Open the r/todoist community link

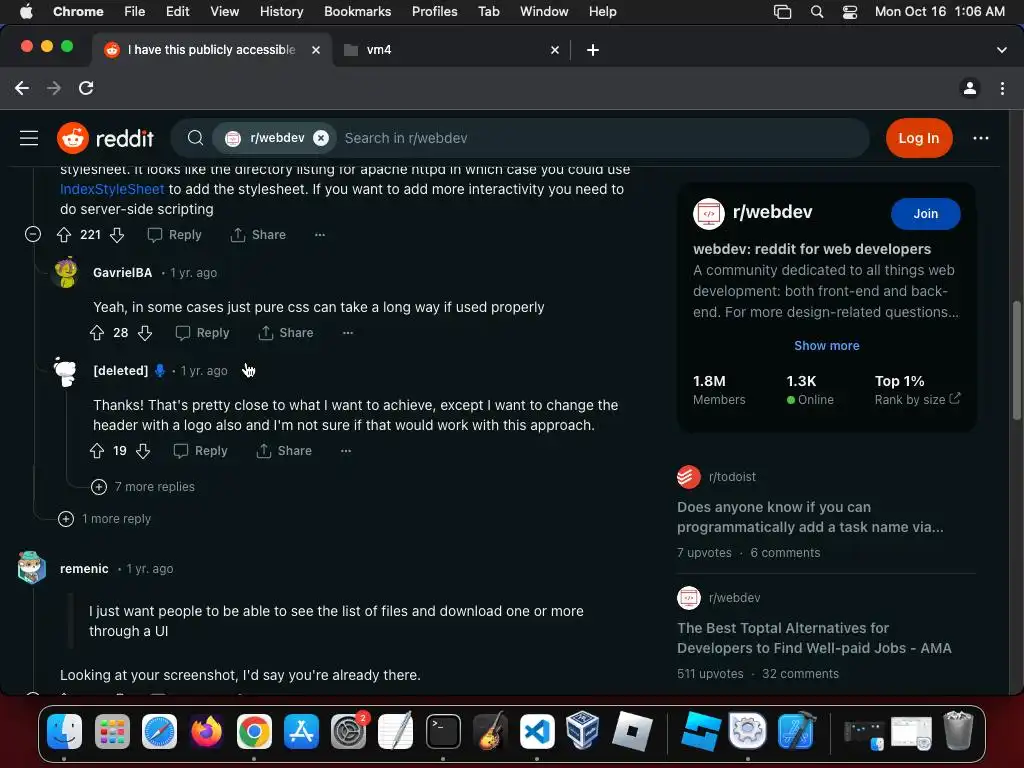tap(732, 477)
